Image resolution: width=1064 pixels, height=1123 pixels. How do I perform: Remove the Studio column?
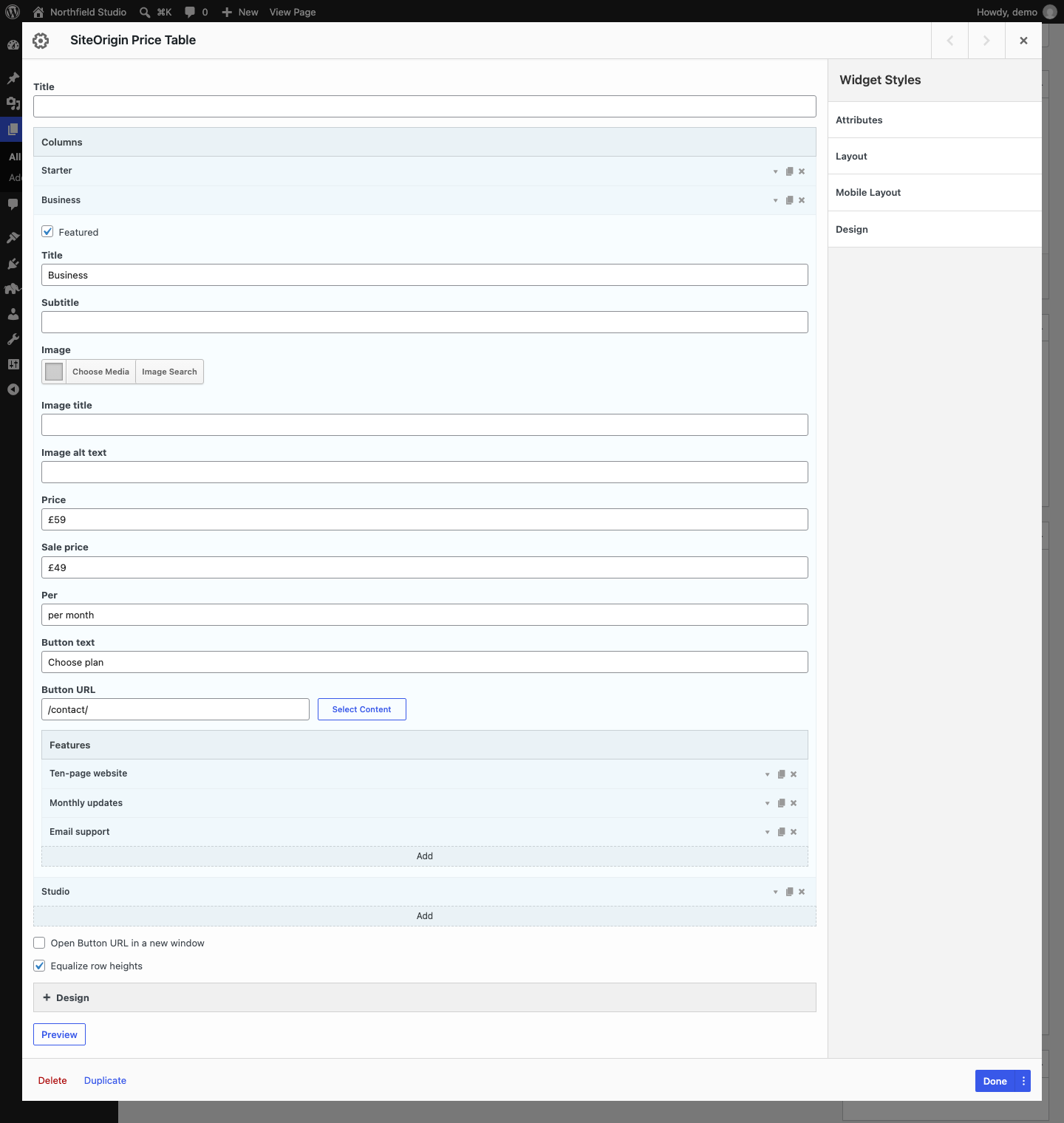coord(802,892)
